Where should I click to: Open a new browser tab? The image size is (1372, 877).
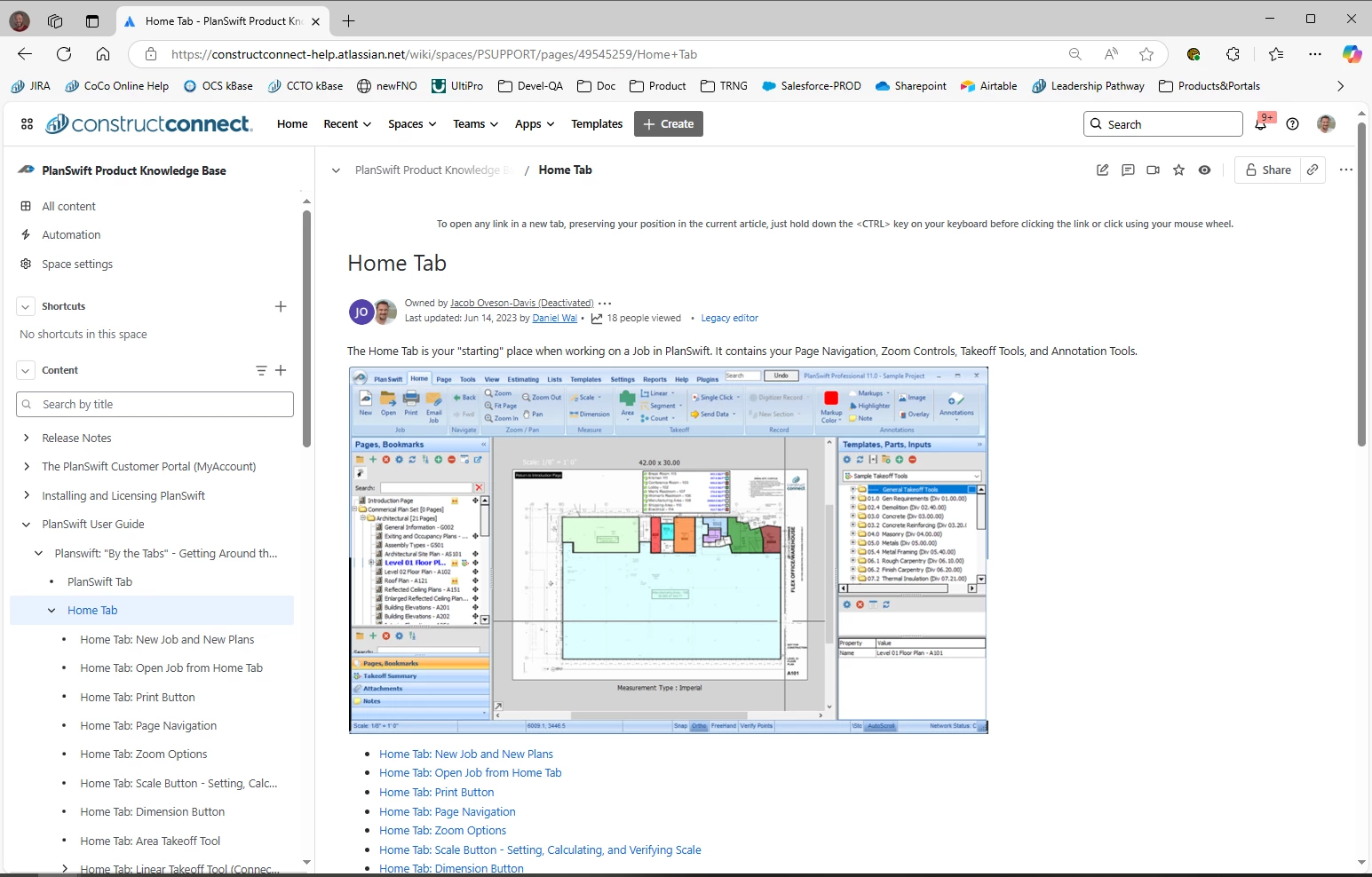coord(348,20)
